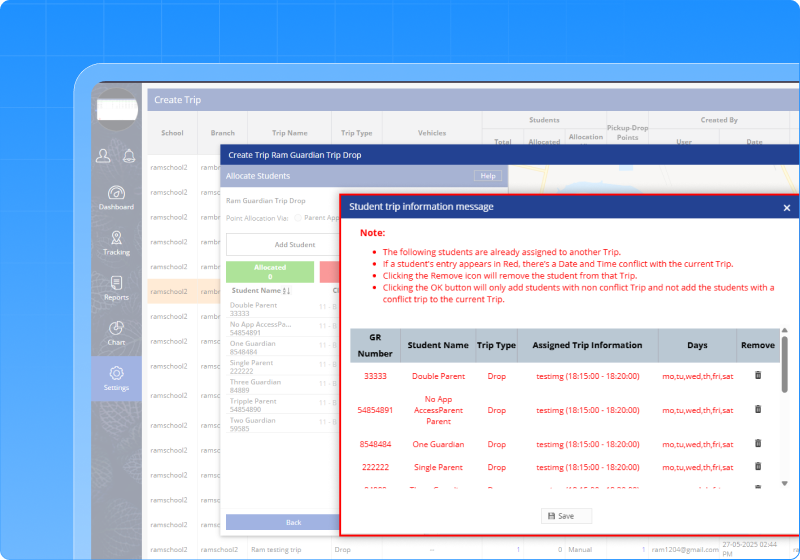Click the user profile icon
Screen dimensions: 800x560
103,155
